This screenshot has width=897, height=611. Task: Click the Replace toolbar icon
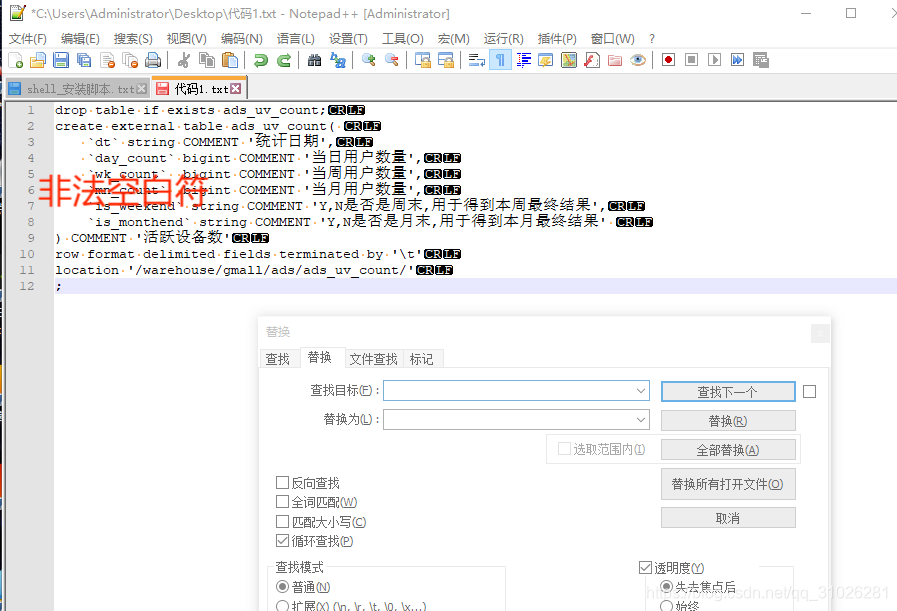[x=338, y=60]
